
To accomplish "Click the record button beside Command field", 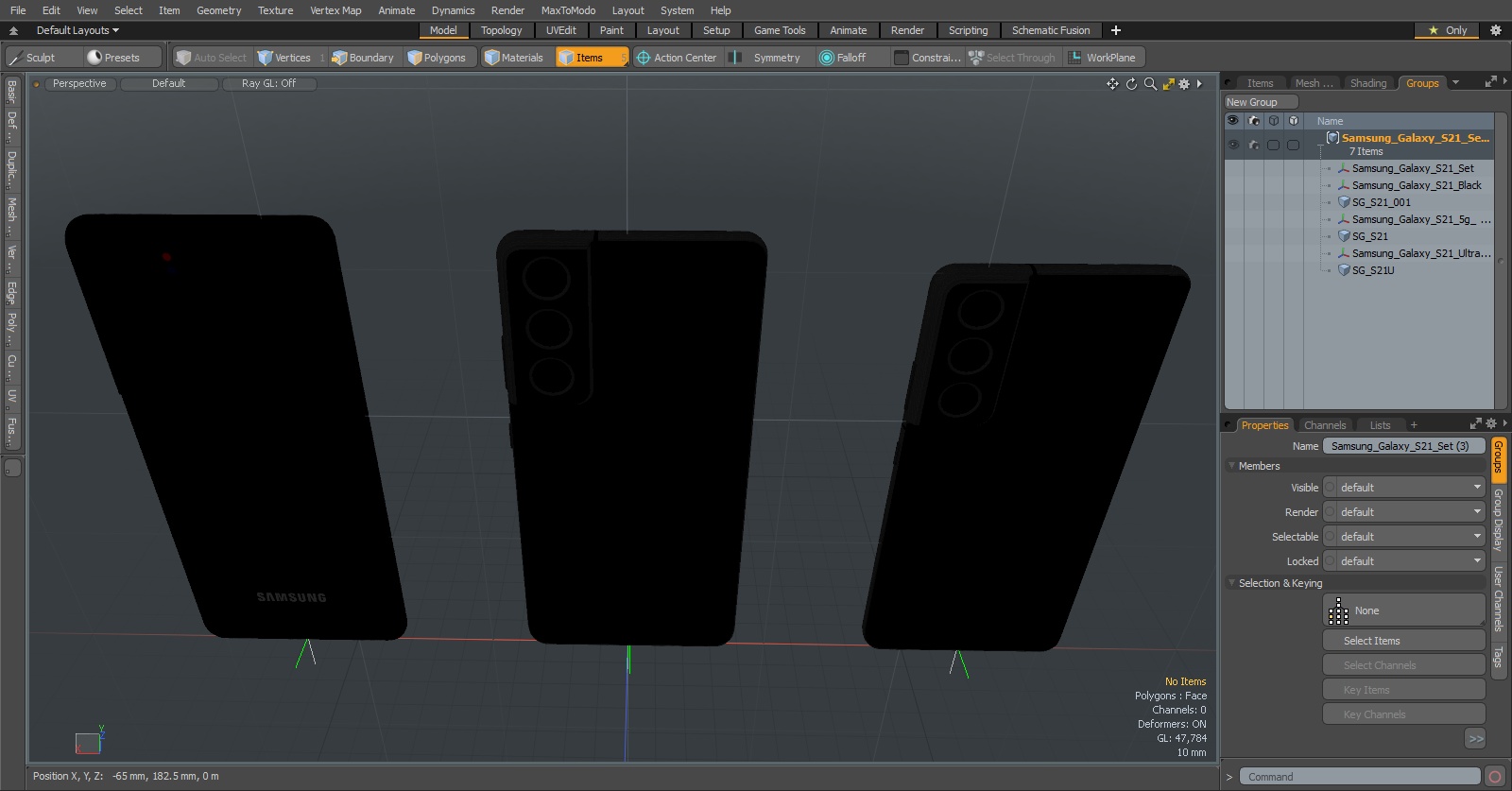I will (1495, 777).
